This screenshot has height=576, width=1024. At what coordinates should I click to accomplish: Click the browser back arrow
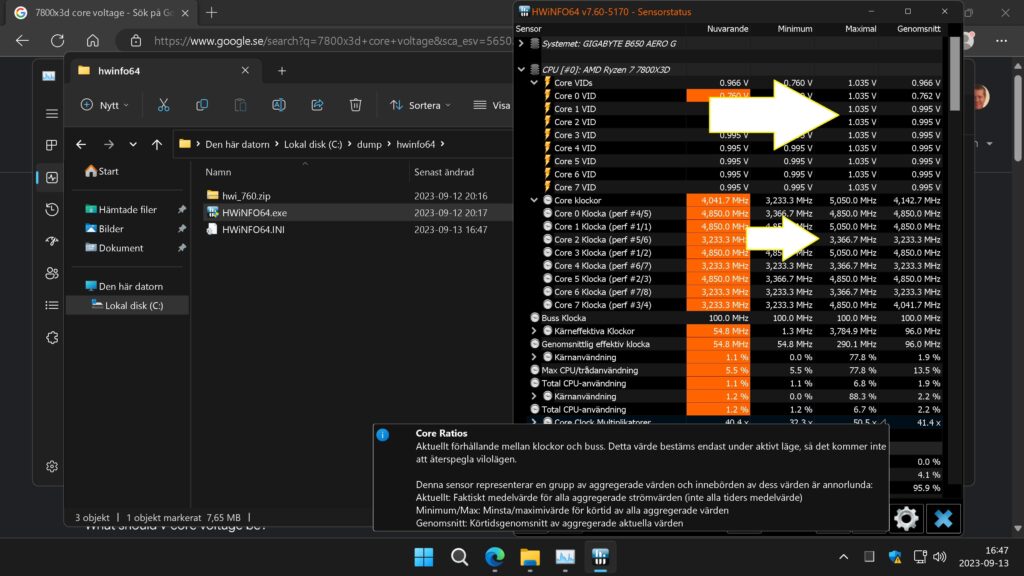tap(22, 40)
